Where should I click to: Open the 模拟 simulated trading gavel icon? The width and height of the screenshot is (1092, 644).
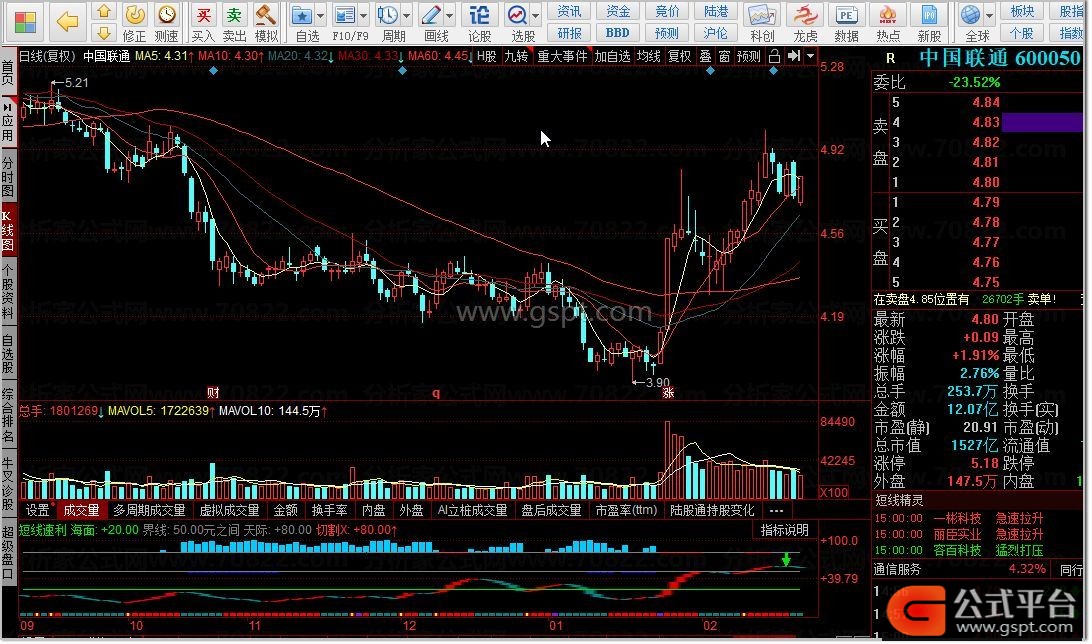[266, 22]
